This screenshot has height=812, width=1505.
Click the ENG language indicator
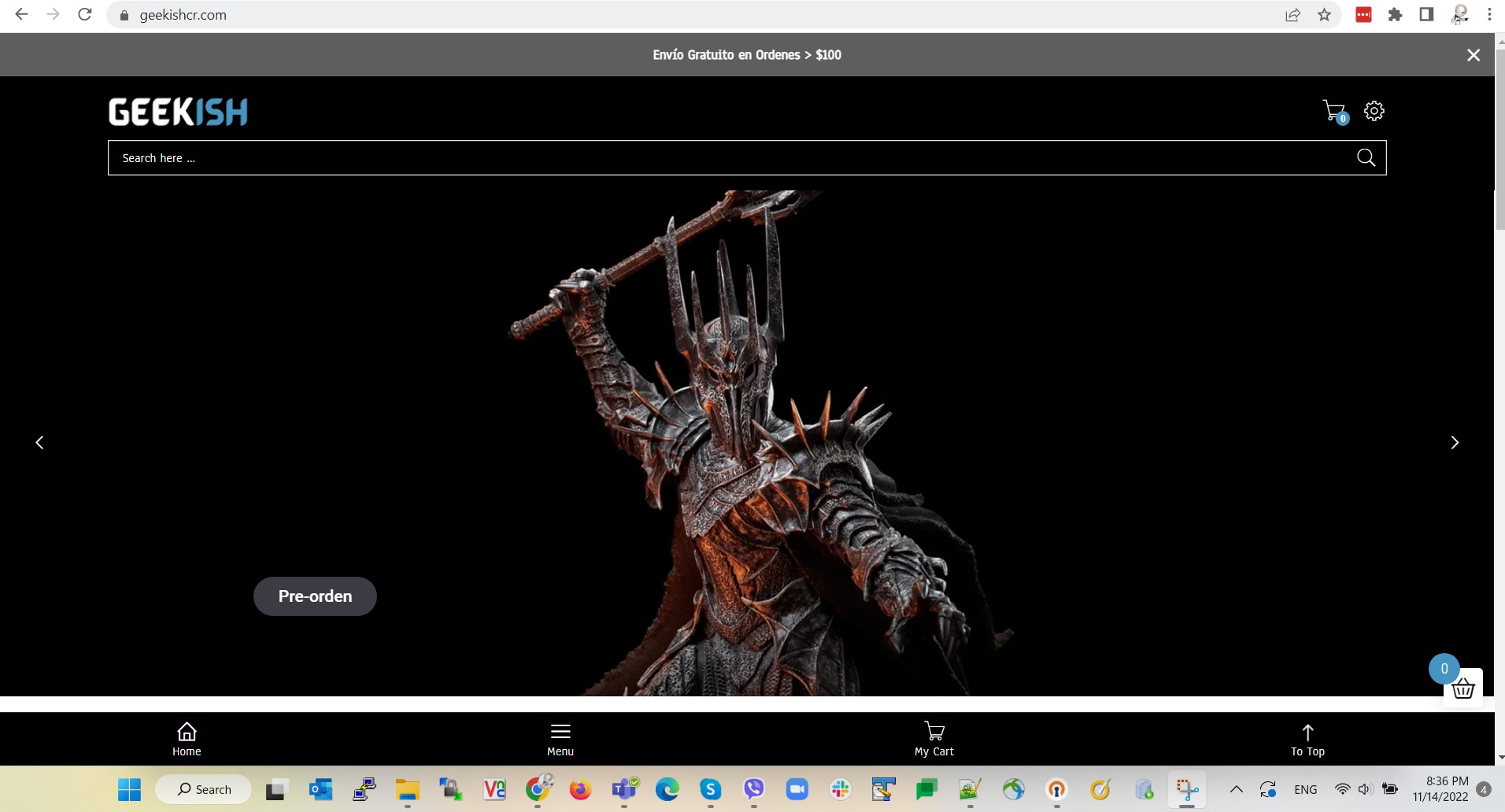pos(1305,789)
